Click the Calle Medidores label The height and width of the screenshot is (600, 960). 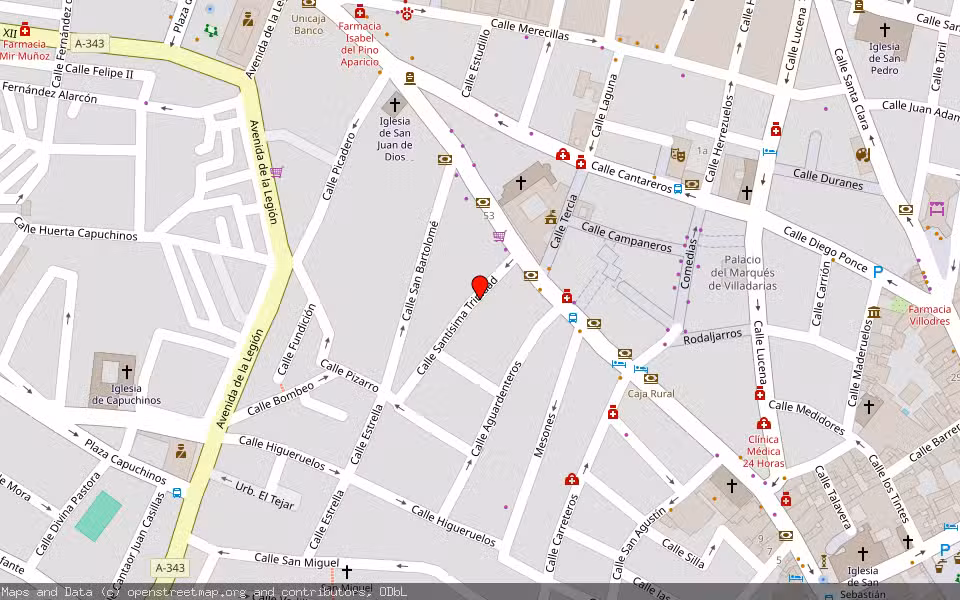coord(807,418)
